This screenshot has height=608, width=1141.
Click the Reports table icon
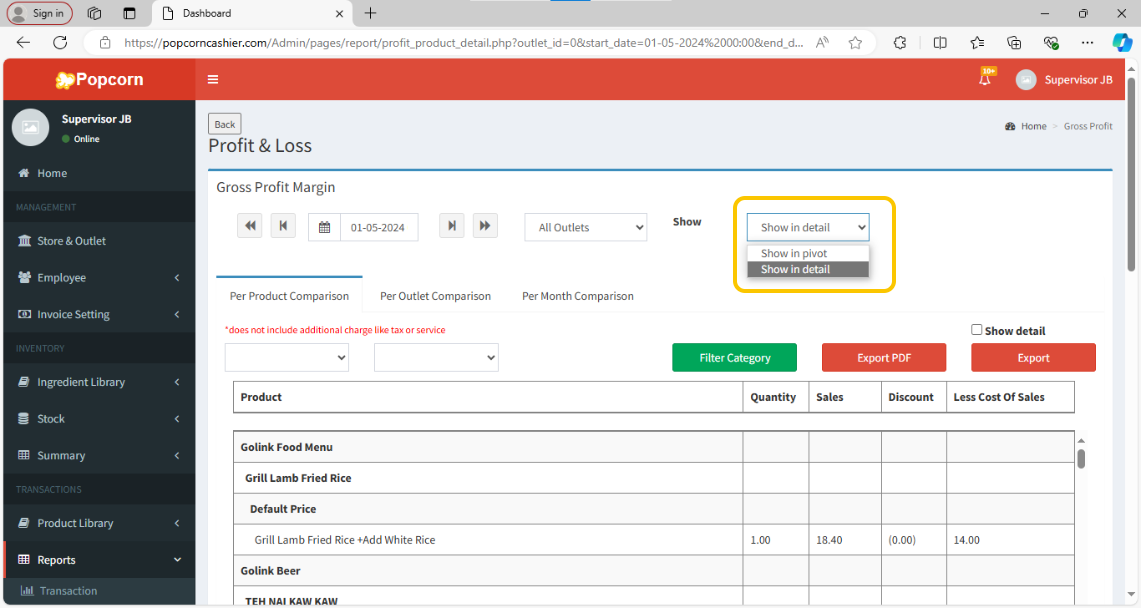tap(23, 559)
